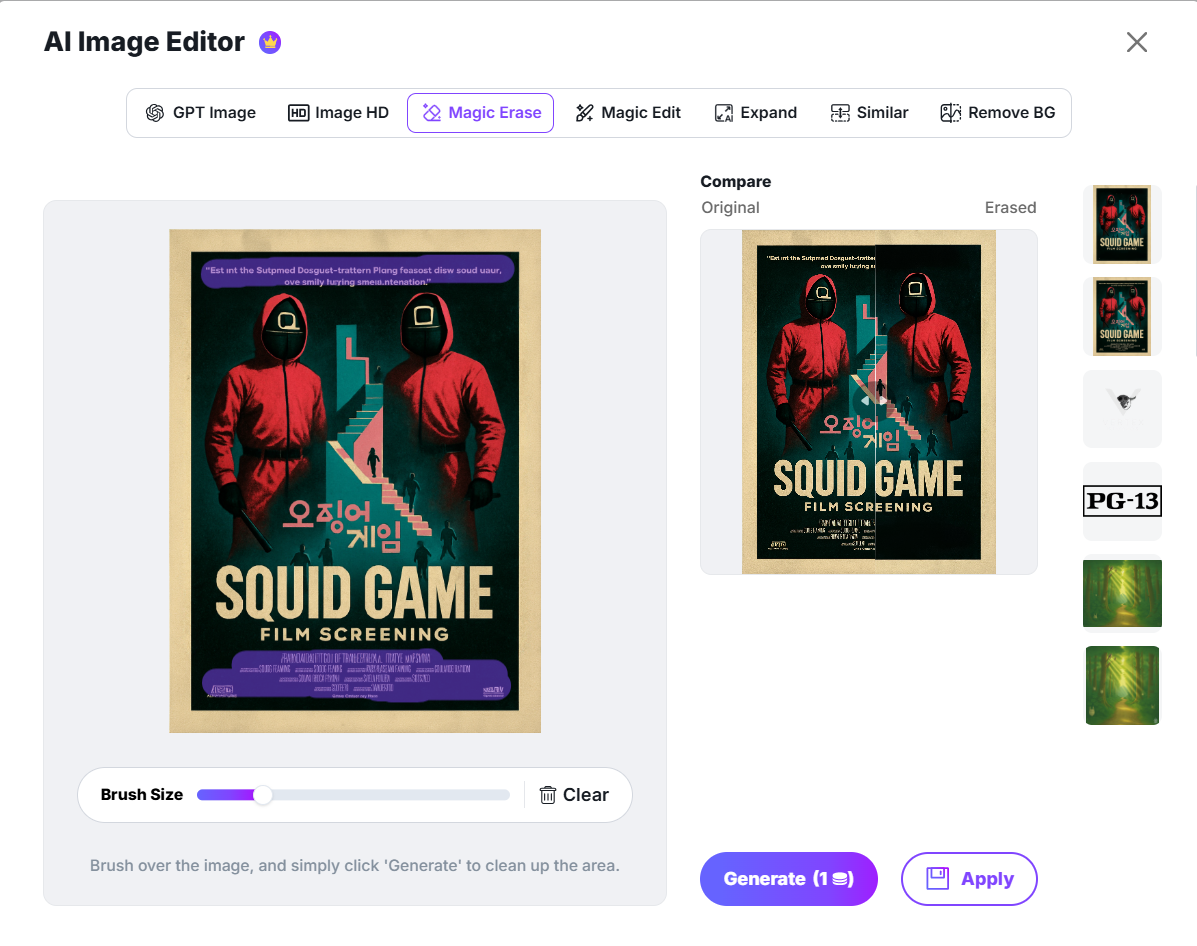1197x946 pixels.
Task: Open the Similar tab
Action: tap(870, 113)
